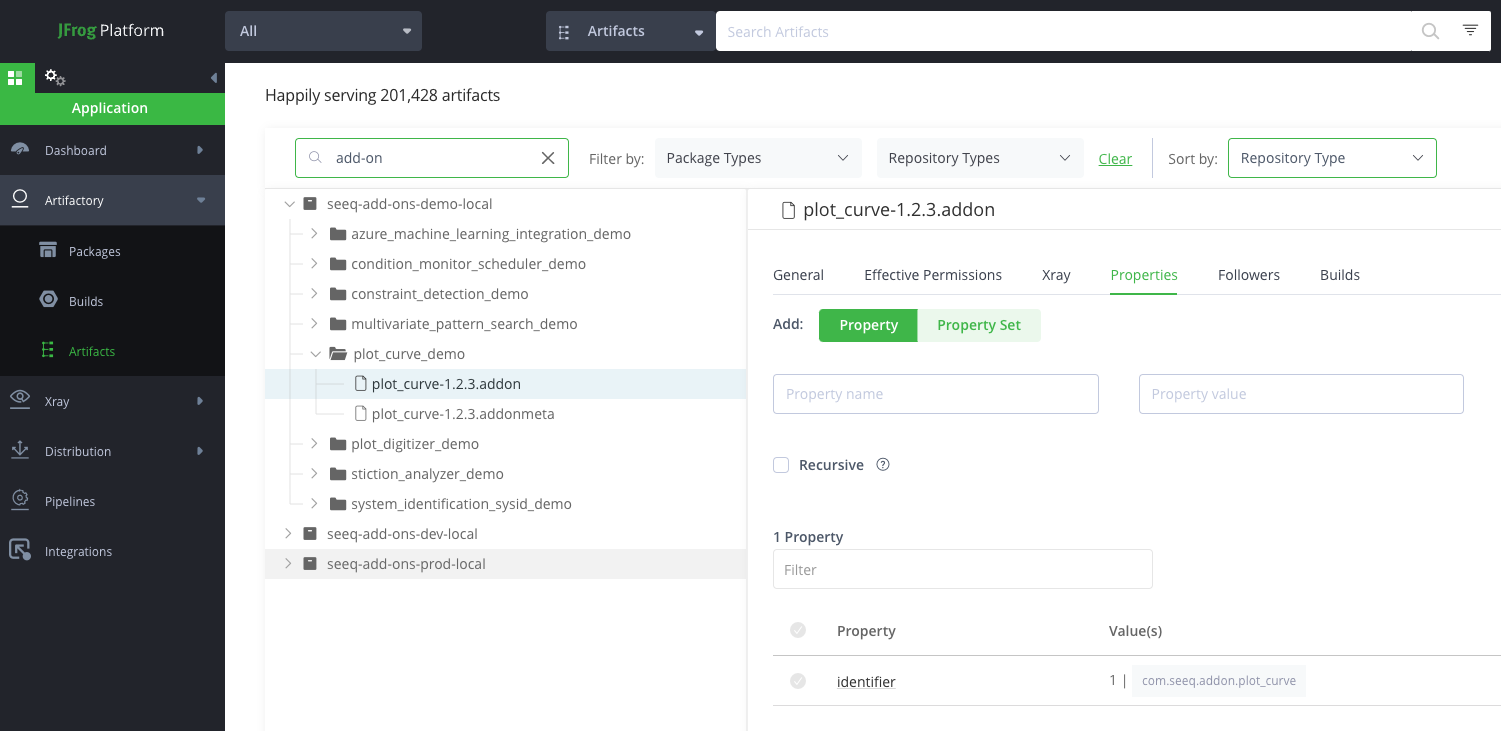Click the Property Set button
Screen dimensions: 1501x731
[x=978, y=325]
